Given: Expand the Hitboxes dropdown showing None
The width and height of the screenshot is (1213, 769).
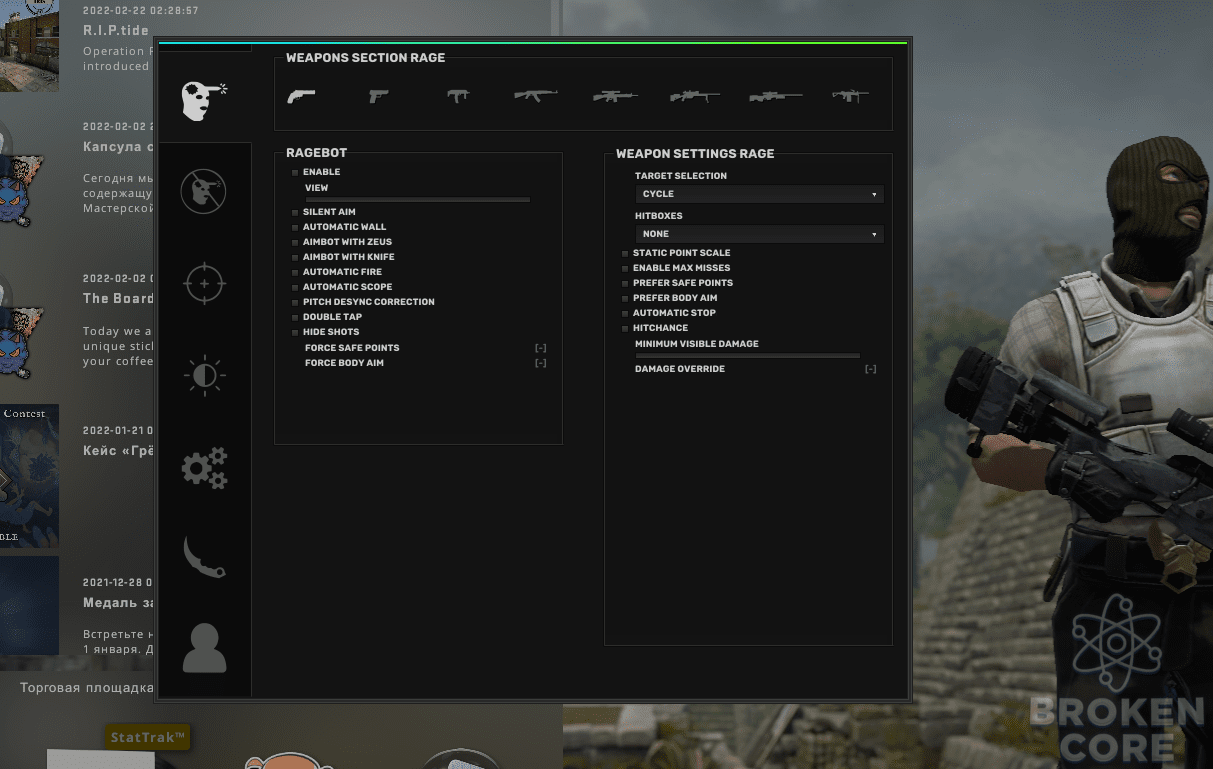Looking at the screenshot, I should tap(760, 234).
